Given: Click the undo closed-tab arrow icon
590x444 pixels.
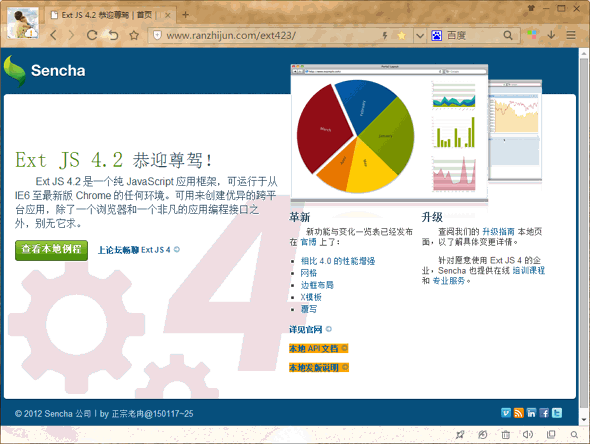Looking at the screenshot, I should tap(113, 35).
